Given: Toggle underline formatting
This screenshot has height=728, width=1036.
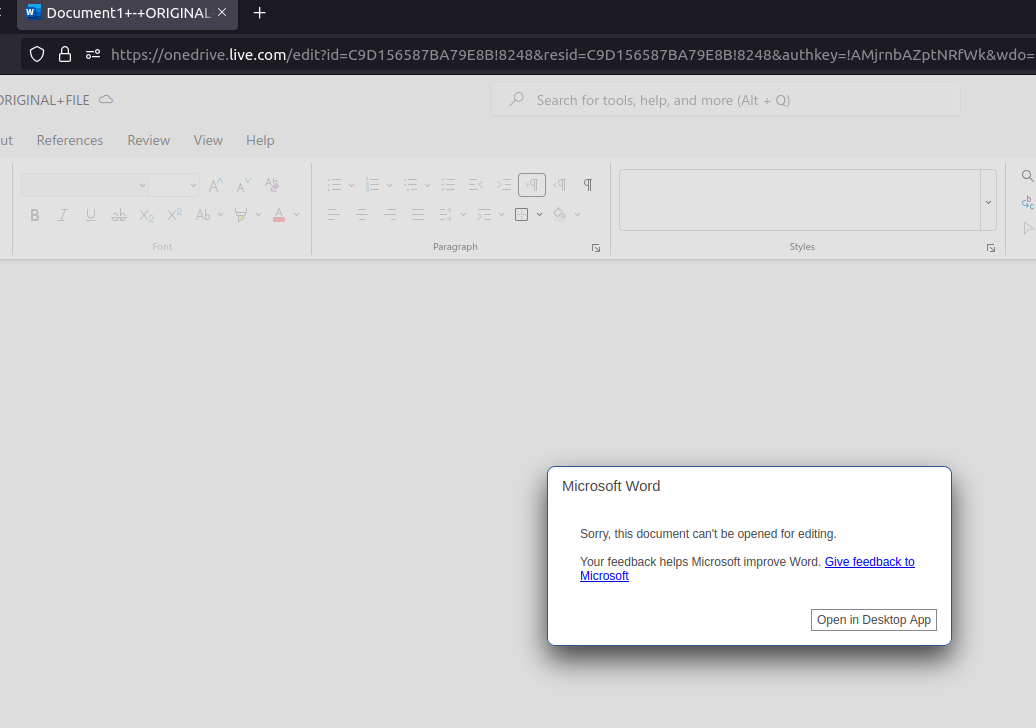Looking at the screenshot, I should pos(91,215).
